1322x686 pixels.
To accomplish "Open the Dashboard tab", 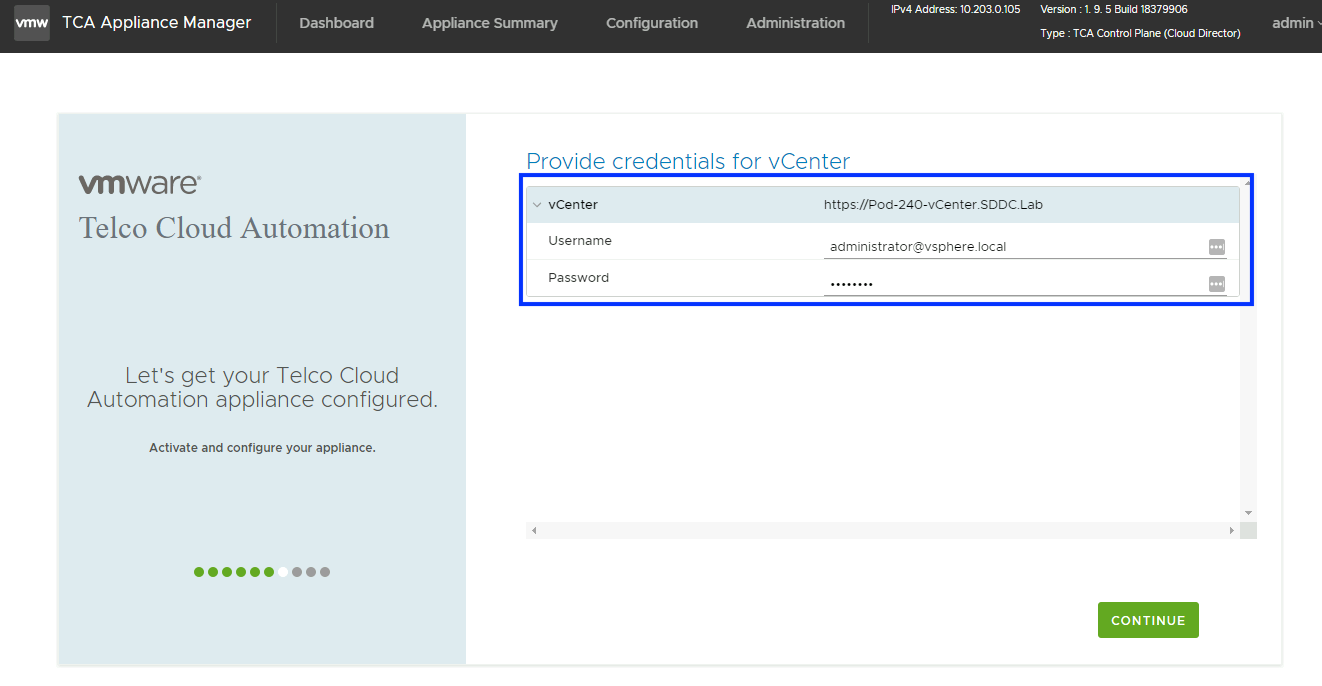I will click(336, 23).
